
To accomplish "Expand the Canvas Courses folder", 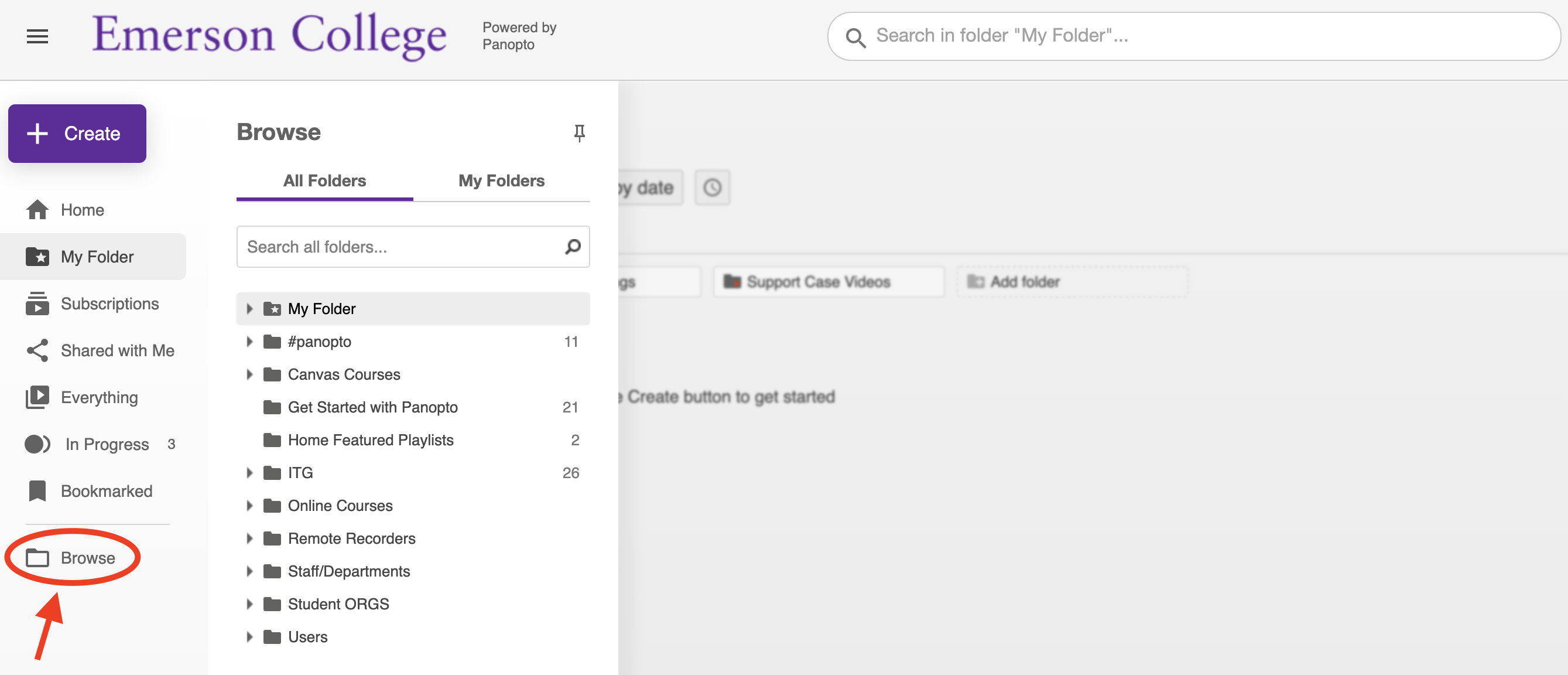I will [x=249, y=374].
